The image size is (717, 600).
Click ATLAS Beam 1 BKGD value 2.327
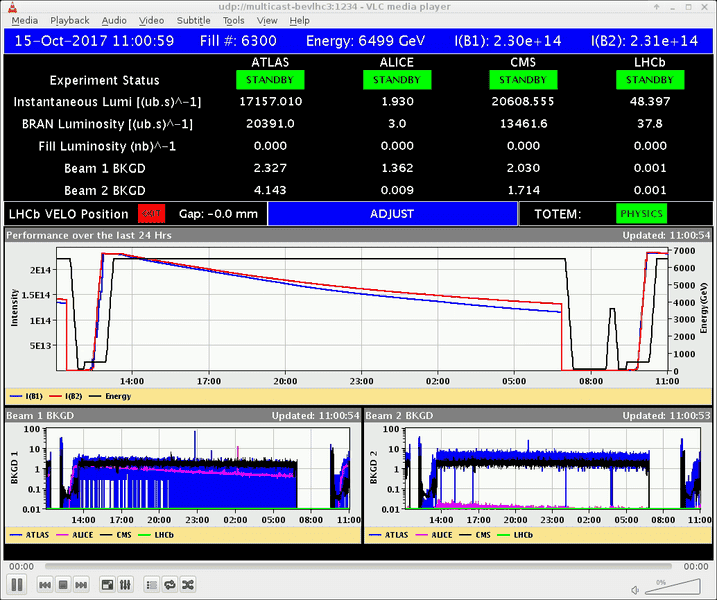point(270,168)
